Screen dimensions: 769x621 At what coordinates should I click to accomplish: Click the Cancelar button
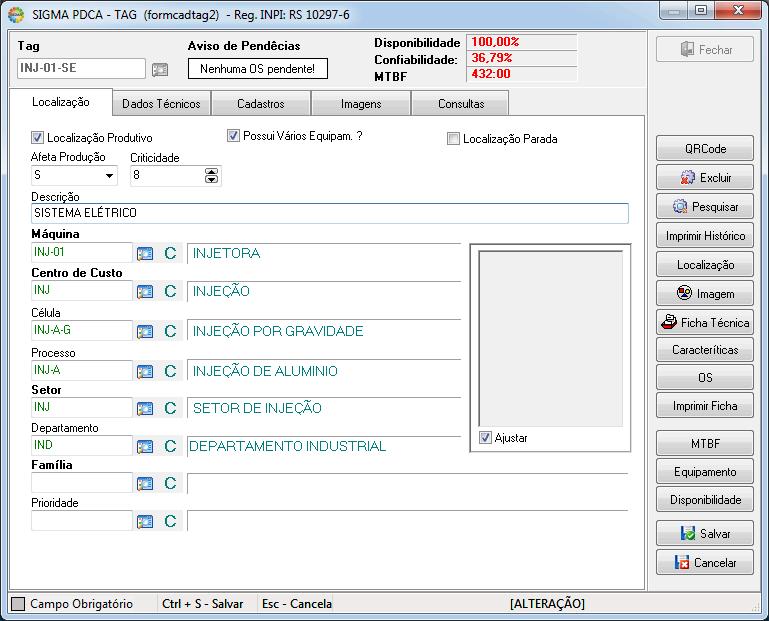click(x=705, y=562)
